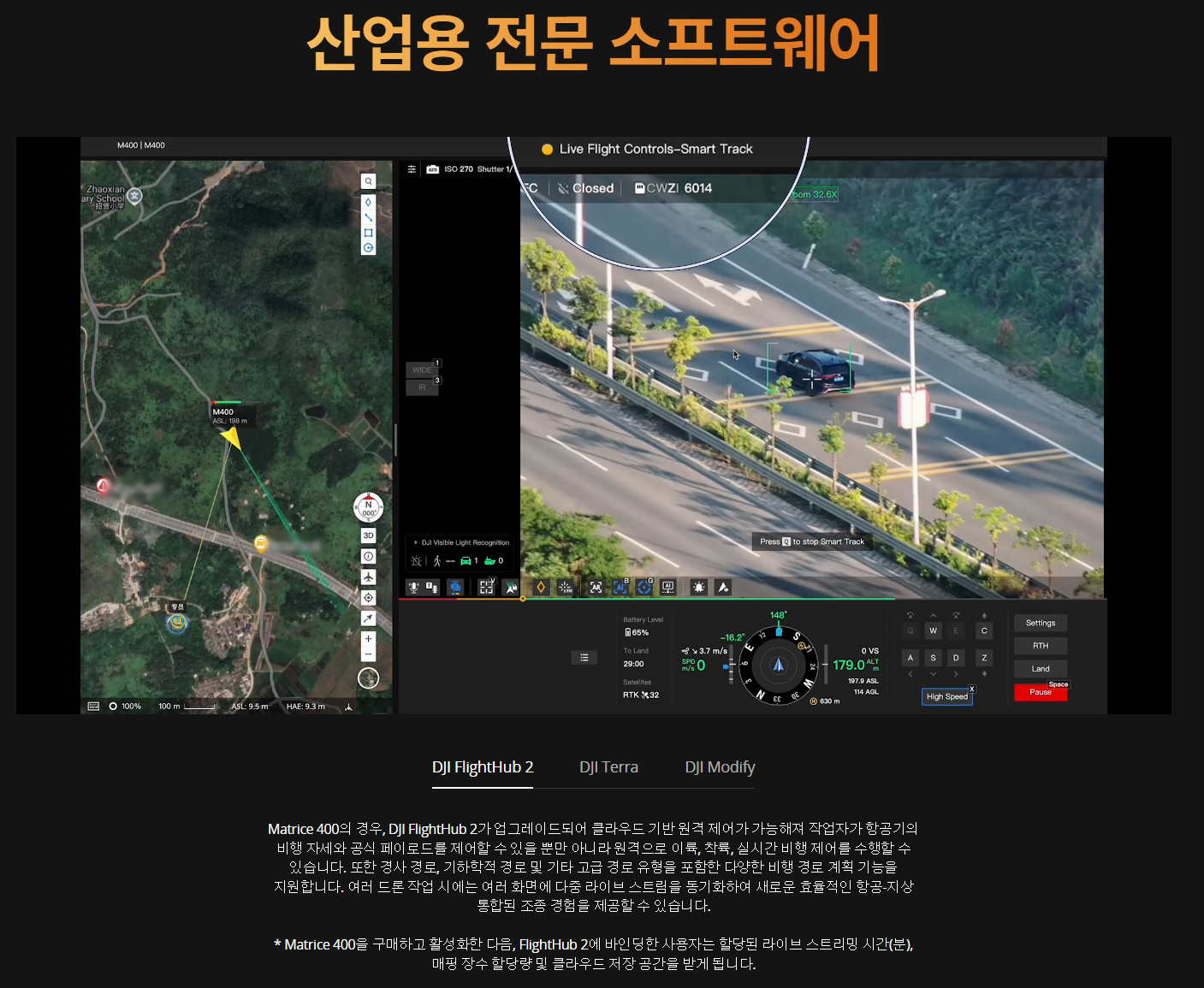1204x988 pixels.
Task: Switch to IR camera view
Action: (422, 388)
